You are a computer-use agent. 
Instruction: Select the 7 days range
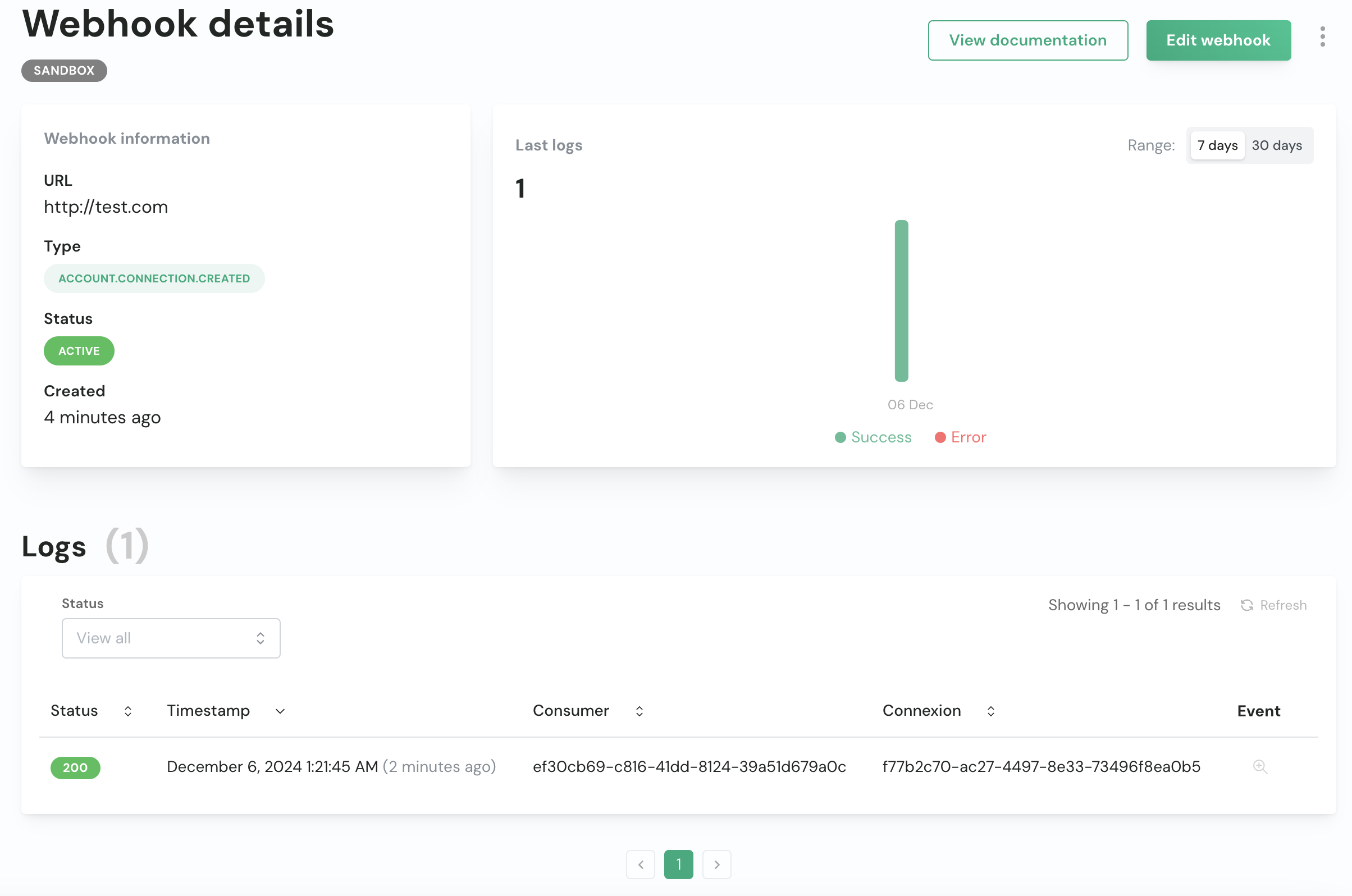1217,145
